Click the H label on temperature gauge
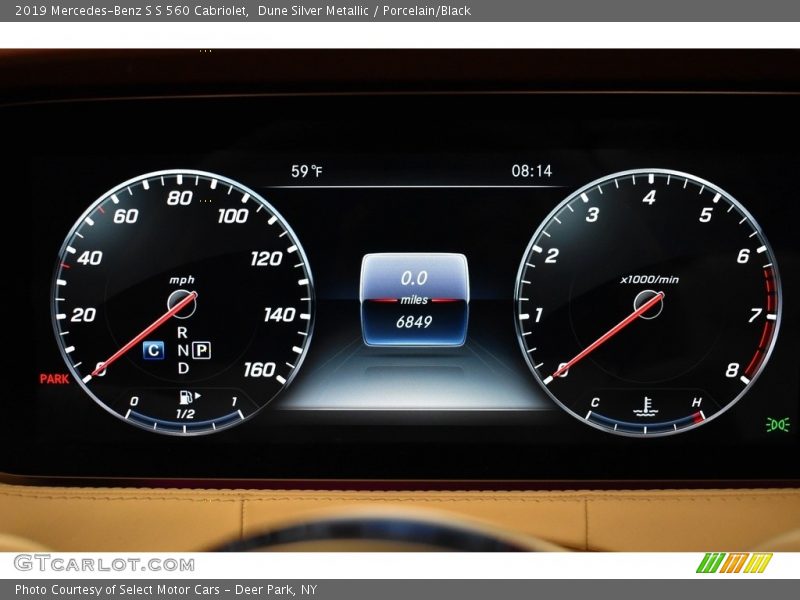Screen dimensions: 800x600 (x=696, y=403)
